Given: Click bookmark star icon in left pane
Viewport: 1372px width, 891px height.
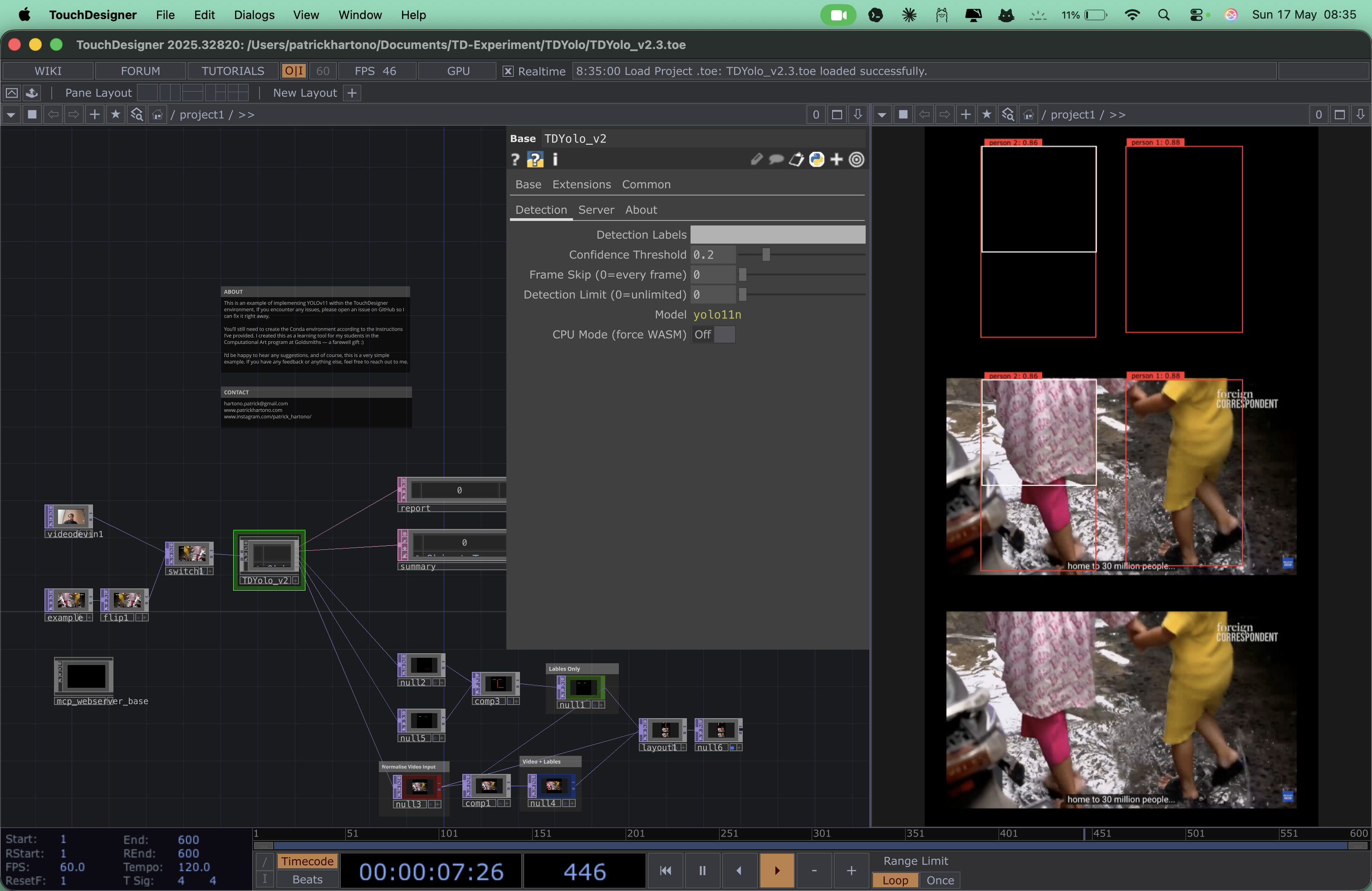Looking at the screenshot, I should (x=115, y=115).
